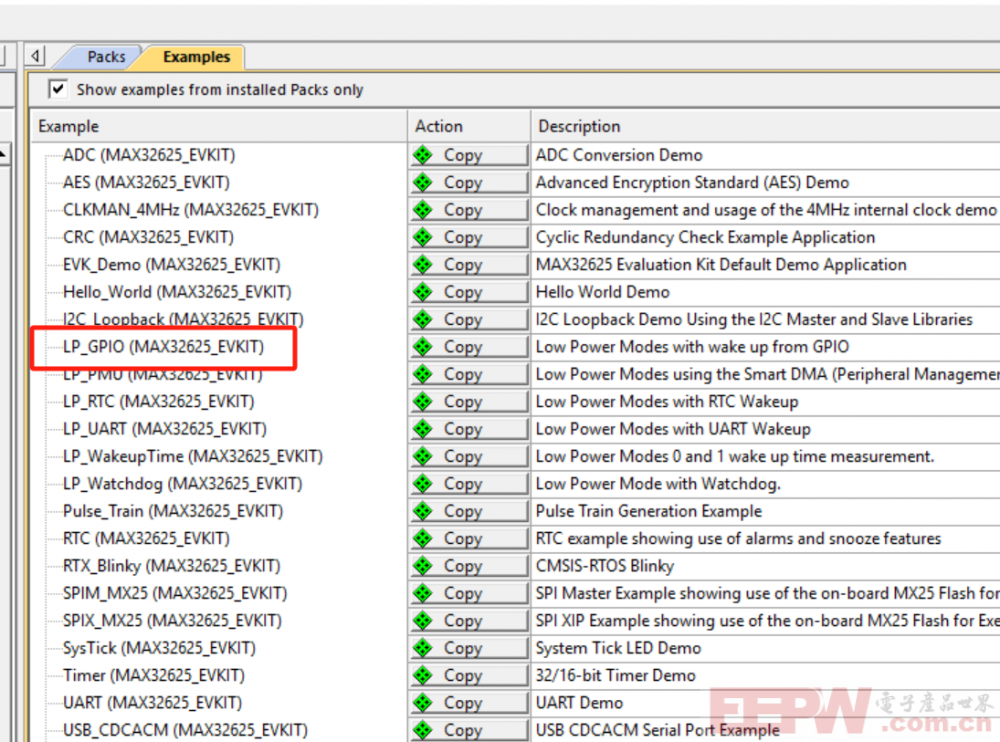
Task: Click green icon in LP_Watchdog Copy row
Action: (422, 484)
